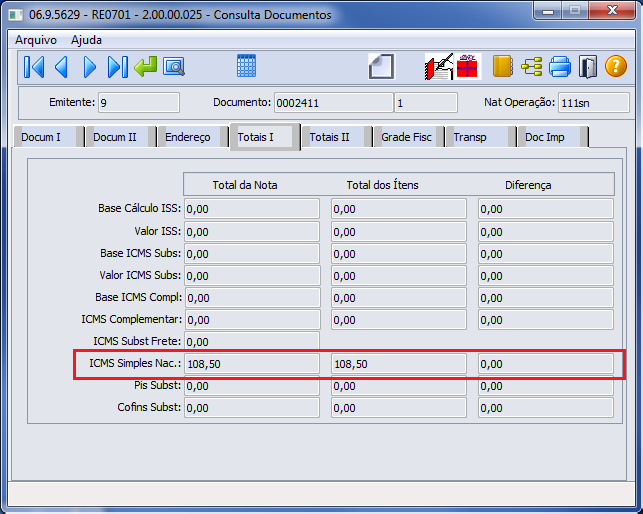Click the exit door icon
Image resolution: width=643 pixels, height=514 pixels.
click(588, 67)
